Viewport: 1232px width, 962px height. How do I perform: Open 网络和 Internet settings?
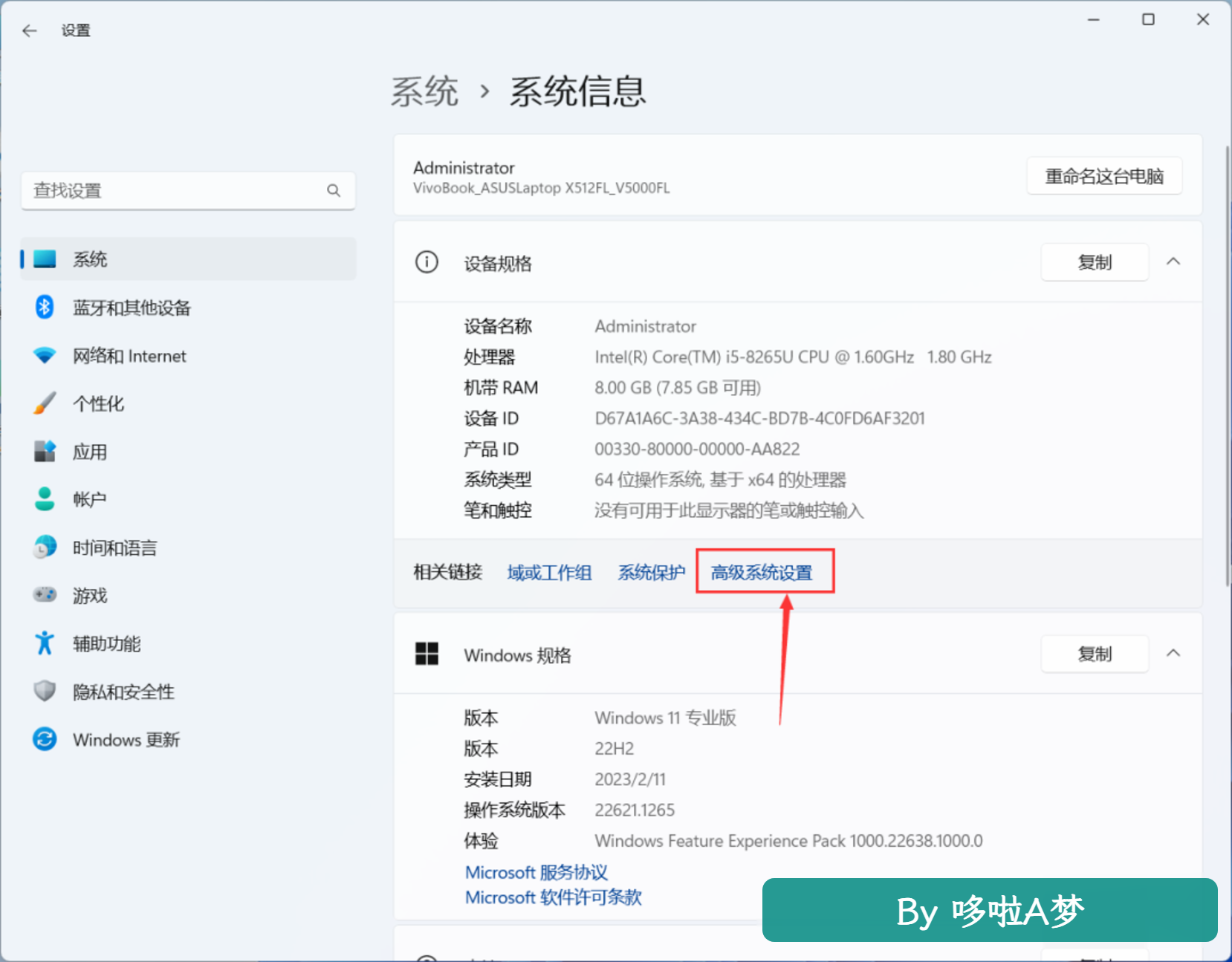pos(188,355)
